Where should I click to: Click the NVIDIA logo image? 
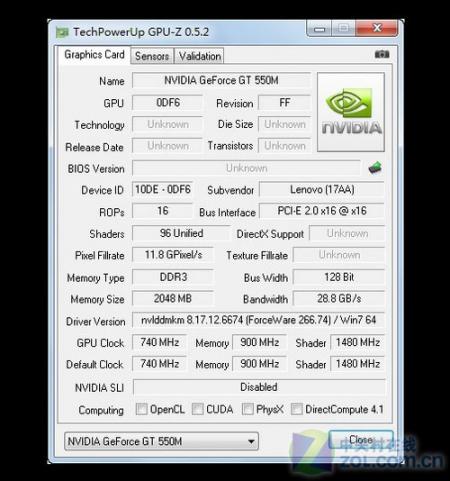[351, 112]
